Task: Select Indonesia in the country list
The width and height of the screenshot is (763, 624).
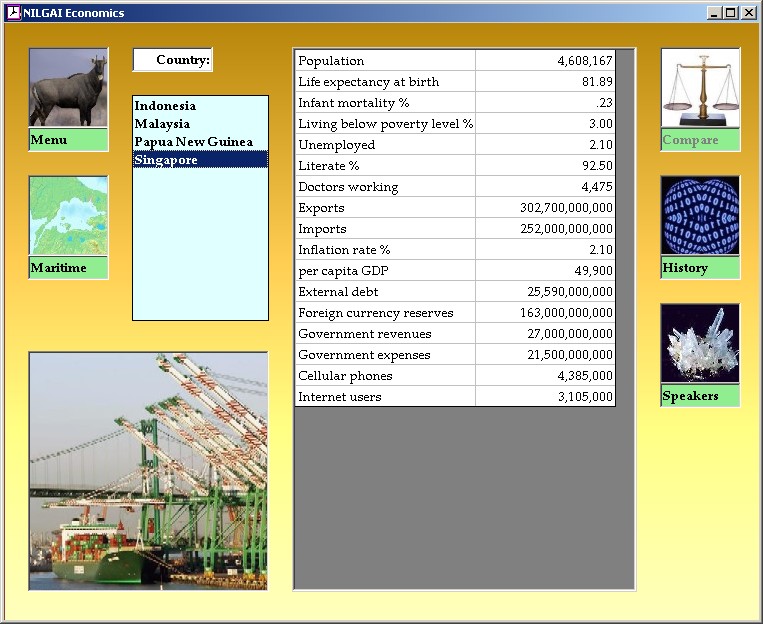Action: click(x=165, y=106)
